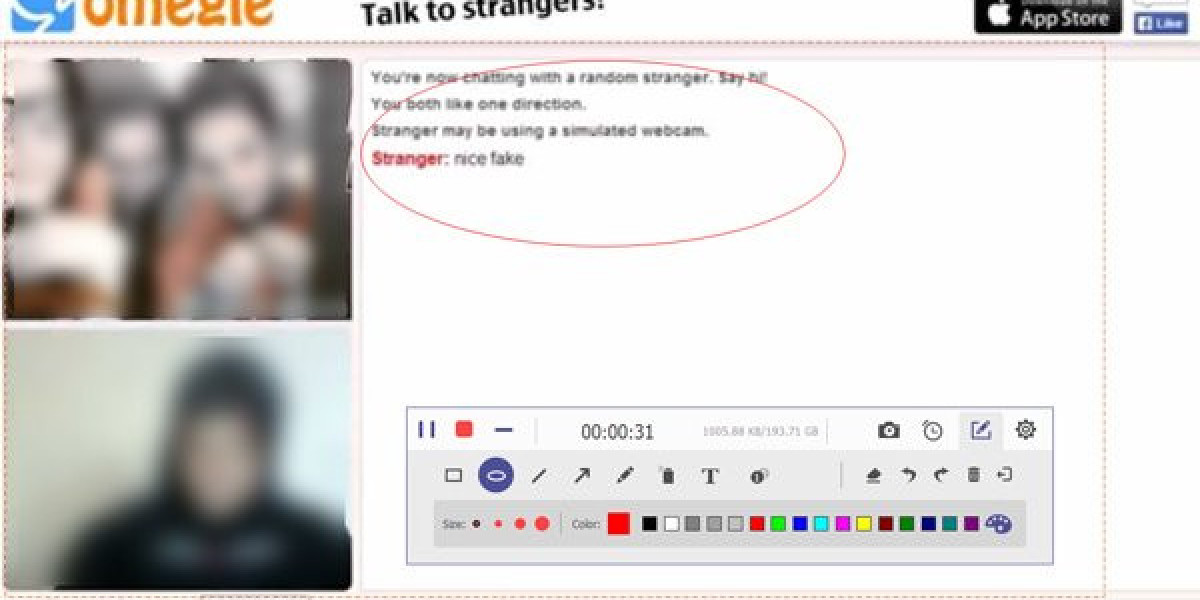Open the custom color palette

998,524
